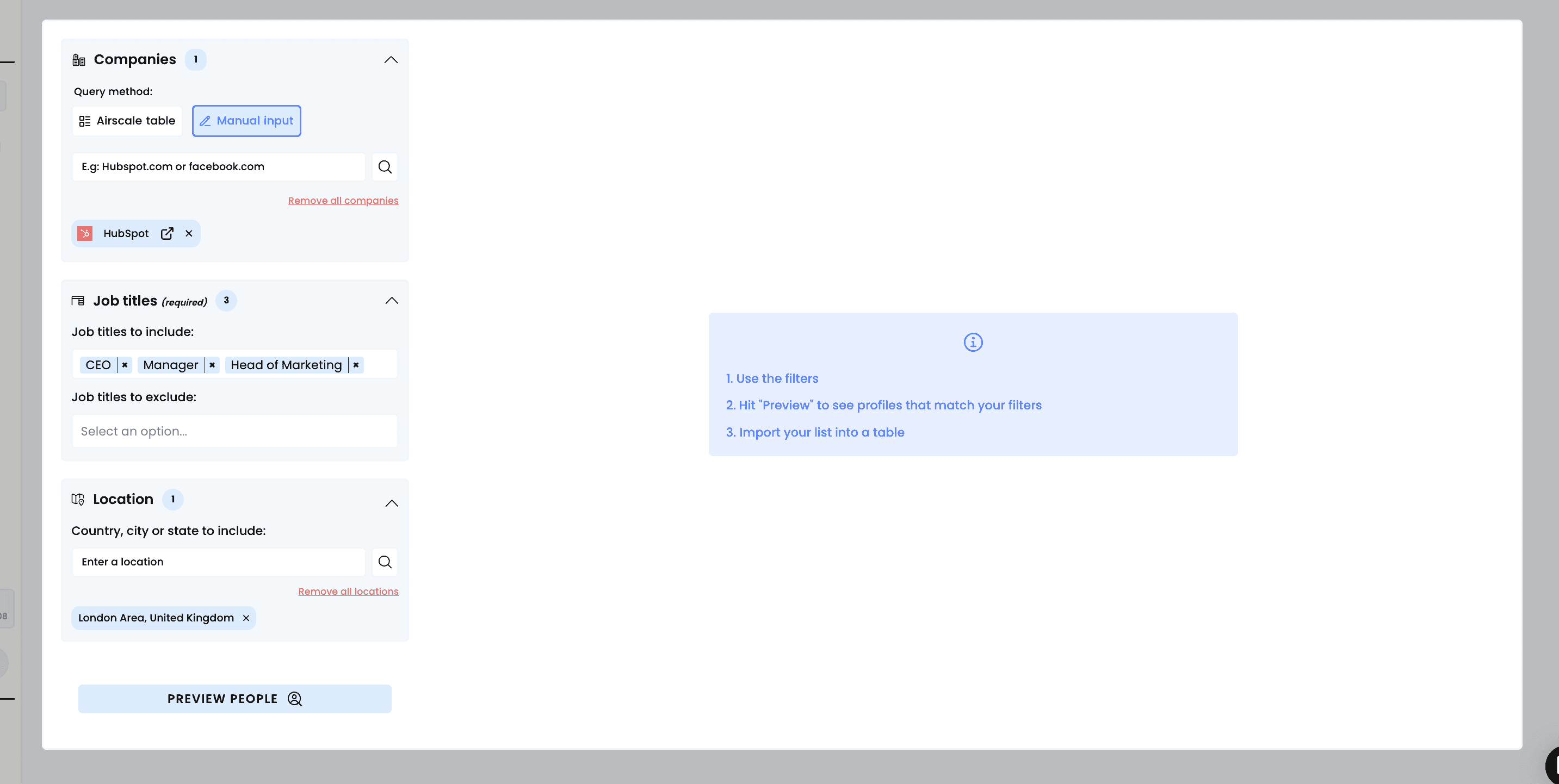
Task: Select Manual input query method
Action: pos(246,121)
